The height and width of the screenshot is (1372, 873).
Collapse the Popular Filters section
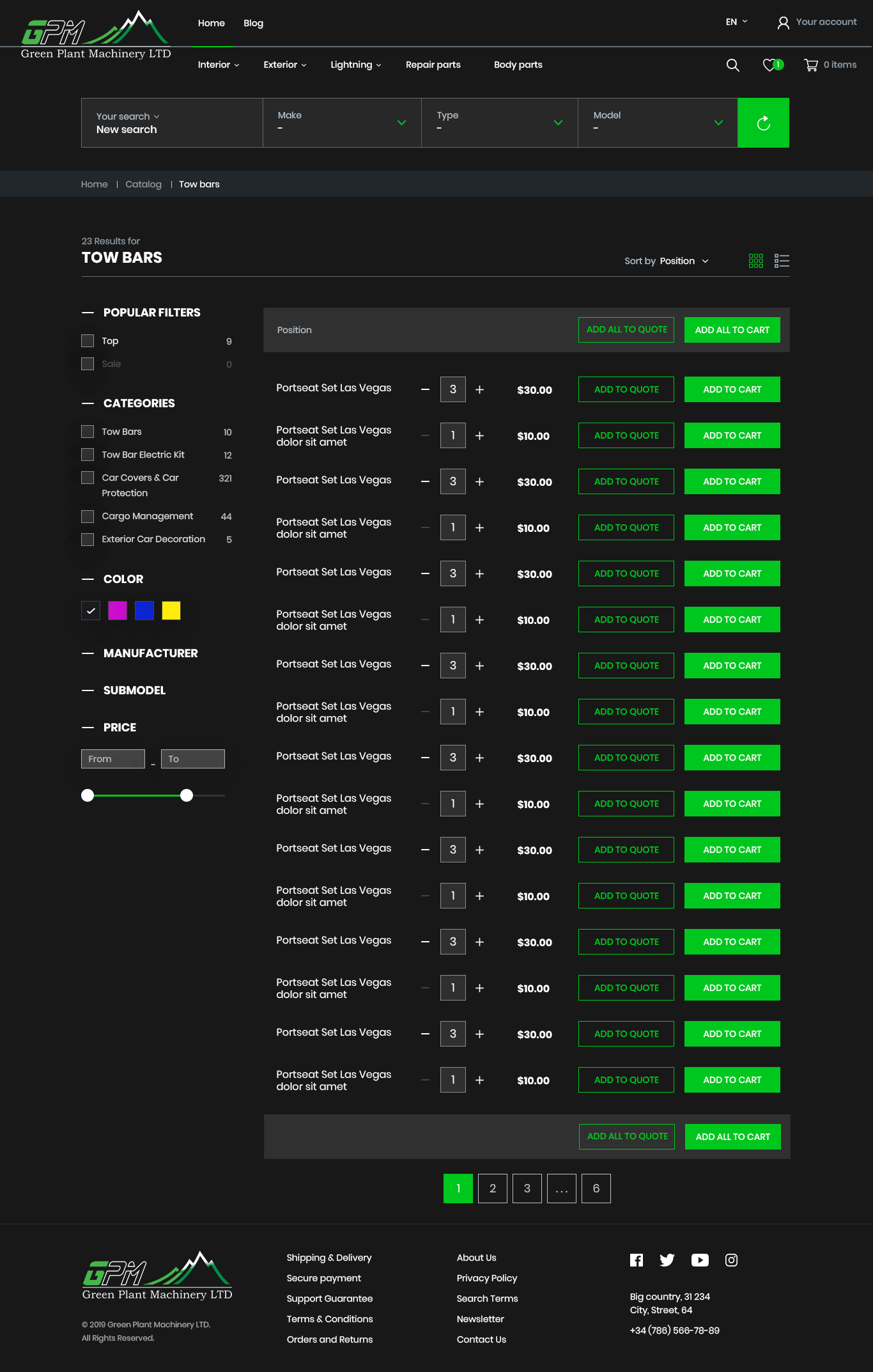click(x=88, y=313)
